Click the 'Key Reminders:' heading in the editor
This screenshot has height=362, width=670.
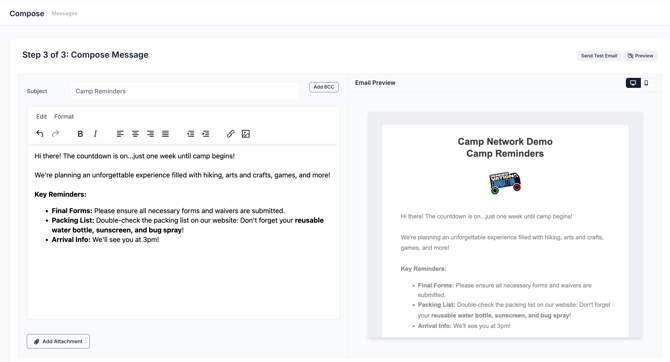coord(60,194)
